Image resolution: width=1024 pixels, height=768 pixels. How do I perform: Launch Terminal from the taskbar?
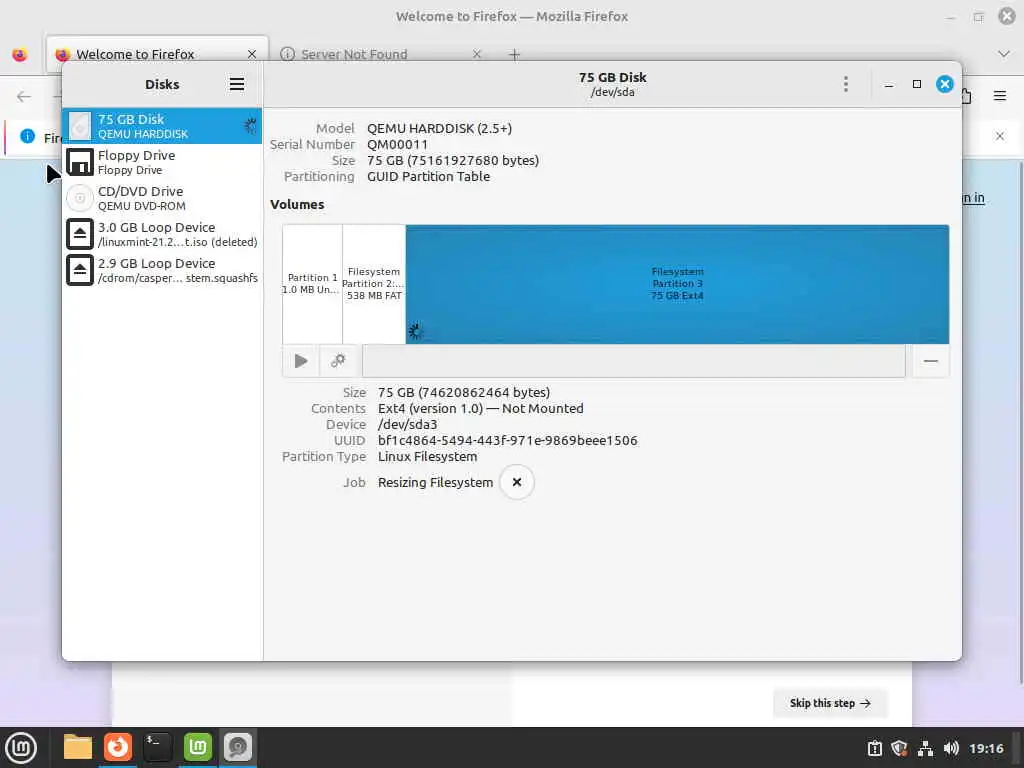point(157,747)
